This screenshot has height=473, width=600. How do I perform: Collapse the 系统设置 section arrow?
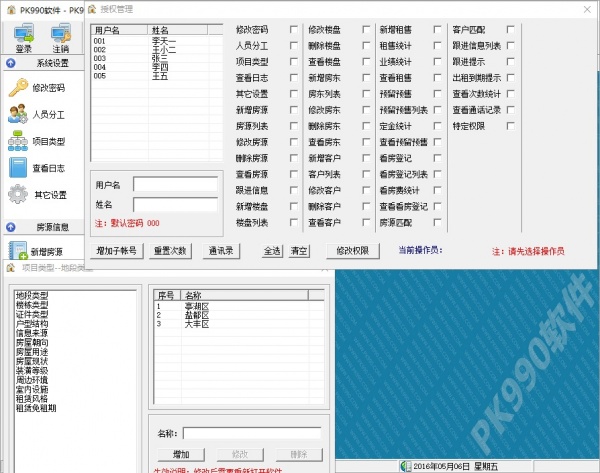coord(11,63)
